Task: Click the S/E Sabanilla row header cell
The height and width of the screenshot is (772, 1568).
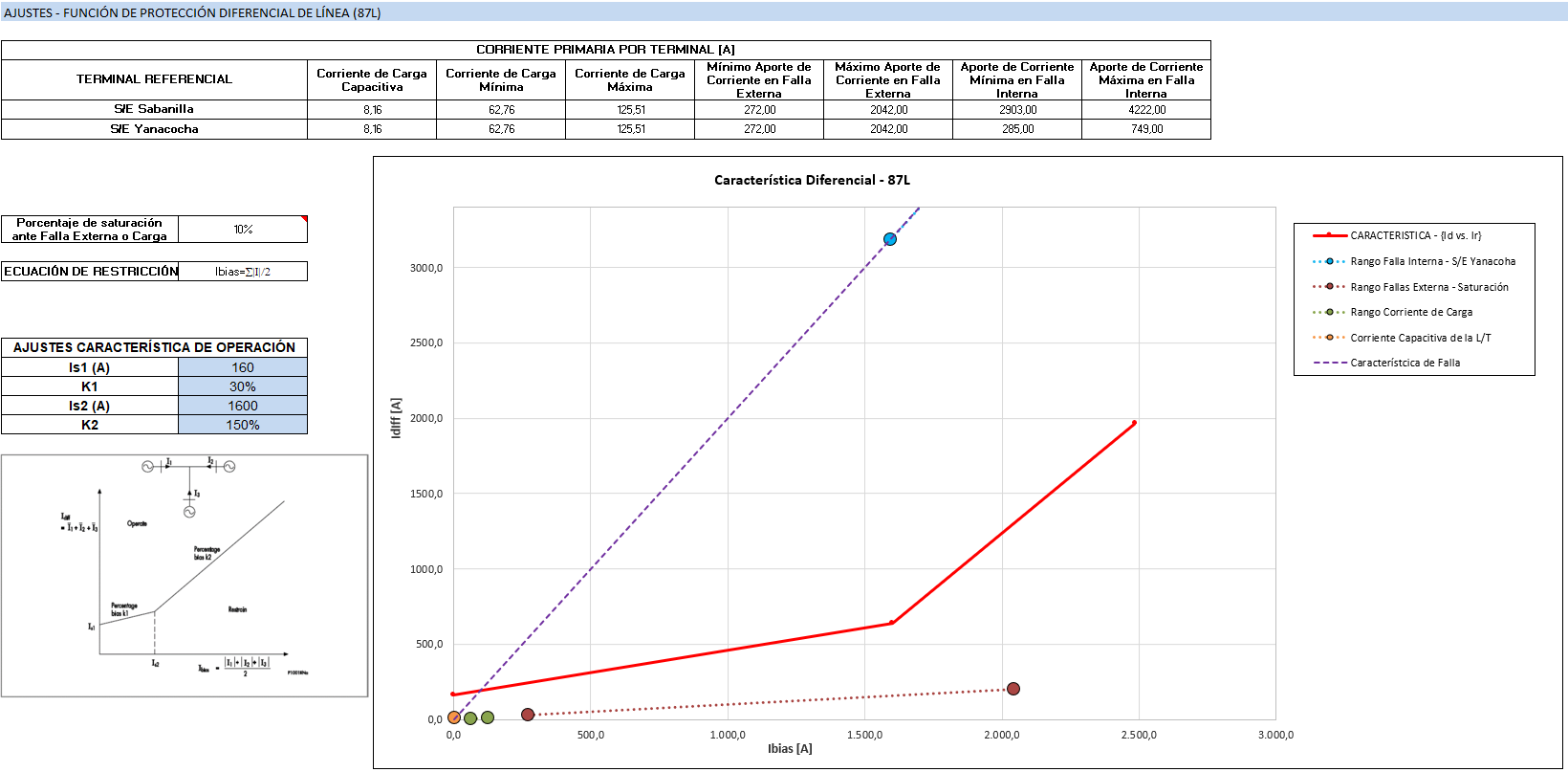Action: (154, 109)
